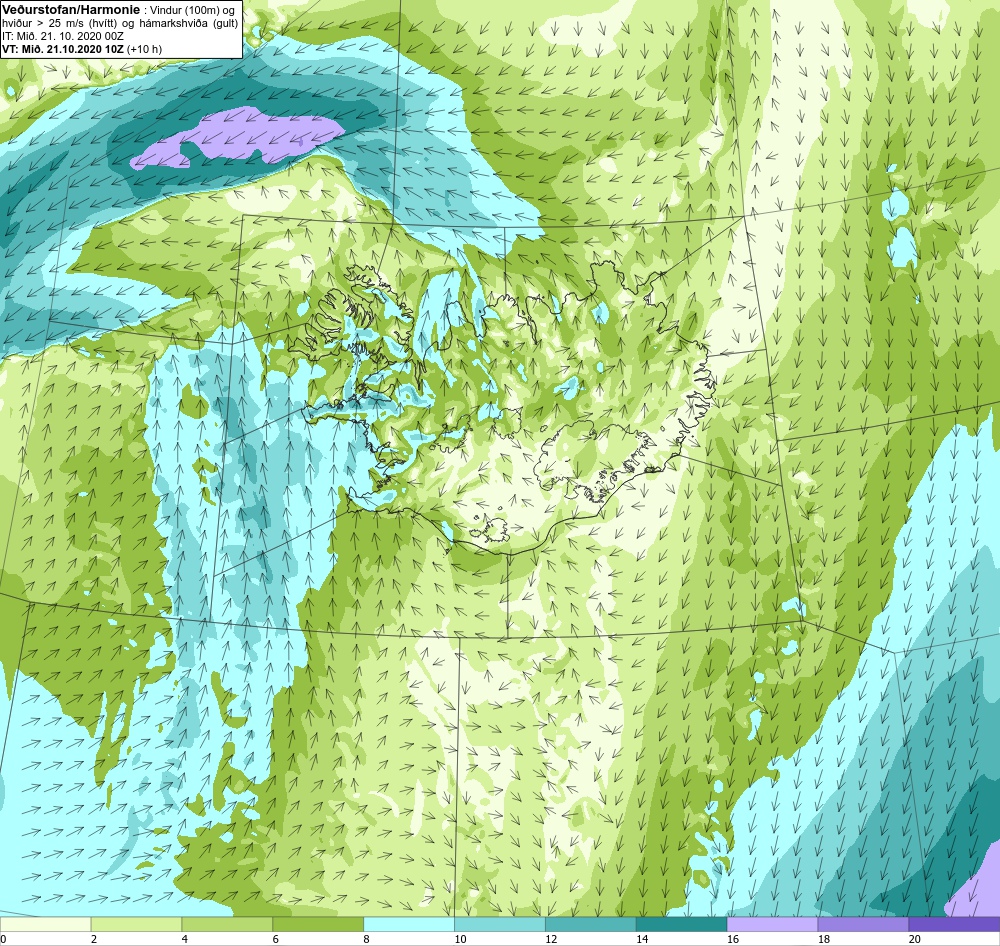Image resolution: width=1000 pixels, height=946 pixels.
Task: Click the deep purple 20+ legend band
Action: coord(954,924)
